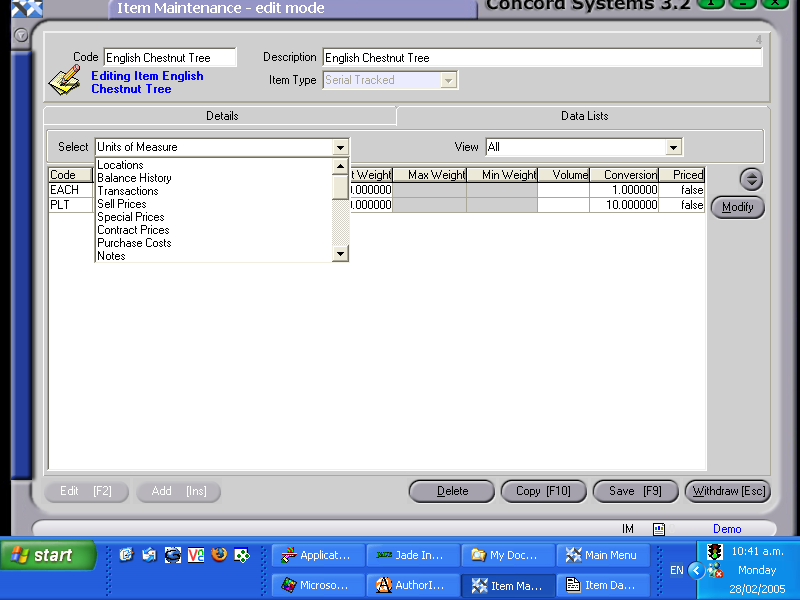800x600 pixels.
Task: Open the up/down record navigator circle icon
Action: [751, 179]
